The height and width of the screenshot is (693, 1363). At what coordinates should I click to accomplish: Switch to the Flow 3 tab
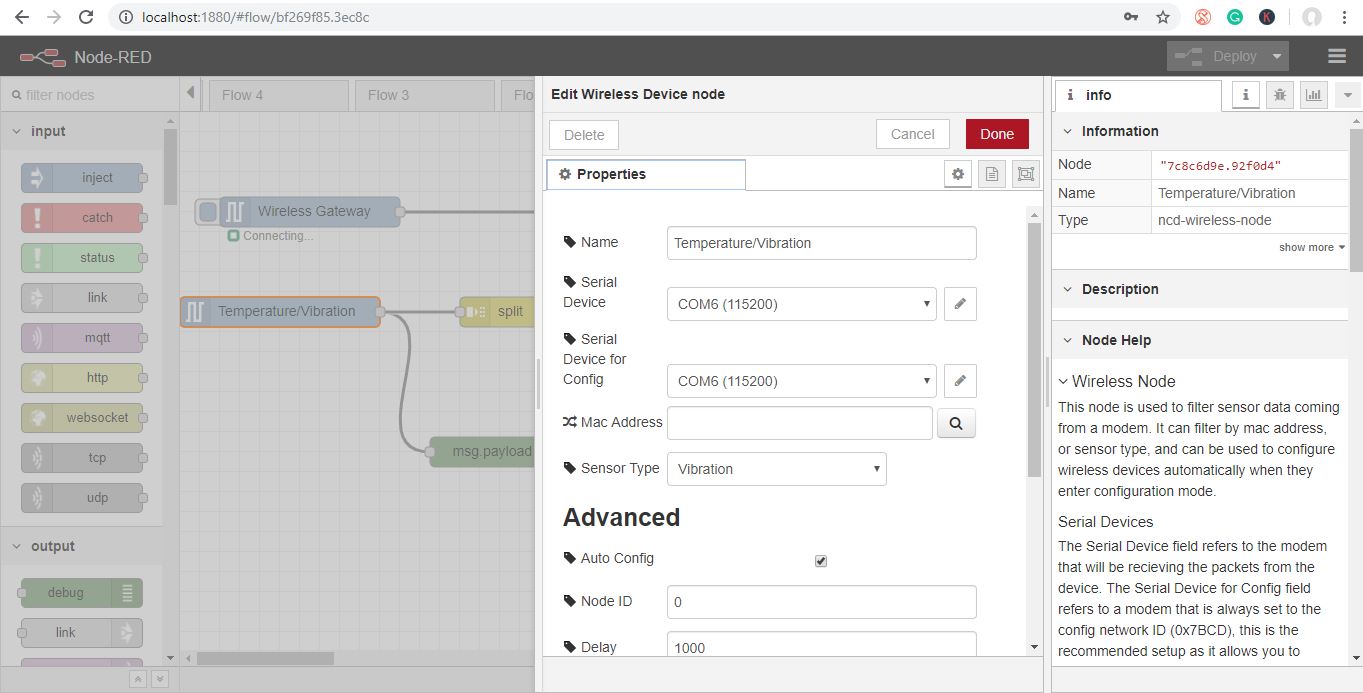(425, 95)
